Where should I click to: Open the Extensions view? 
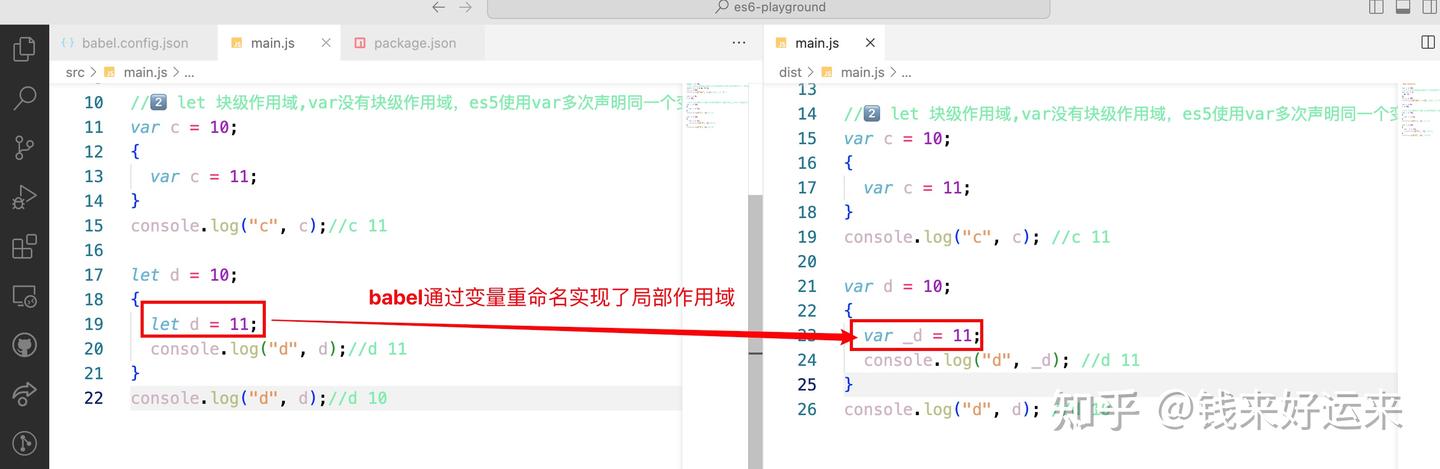[x=24, y=246]
